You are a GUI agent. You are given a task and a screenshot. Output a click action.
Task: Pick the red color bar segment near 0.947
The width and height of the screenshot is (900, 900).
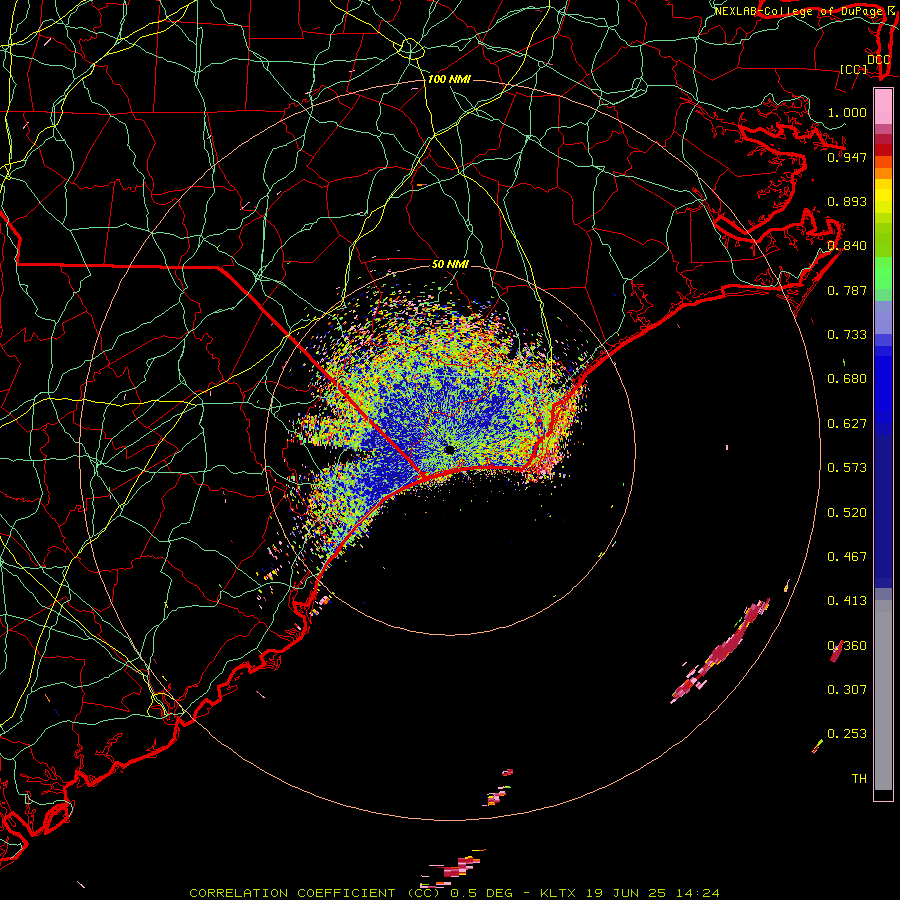pyautogui.click(x=883, y=150)
